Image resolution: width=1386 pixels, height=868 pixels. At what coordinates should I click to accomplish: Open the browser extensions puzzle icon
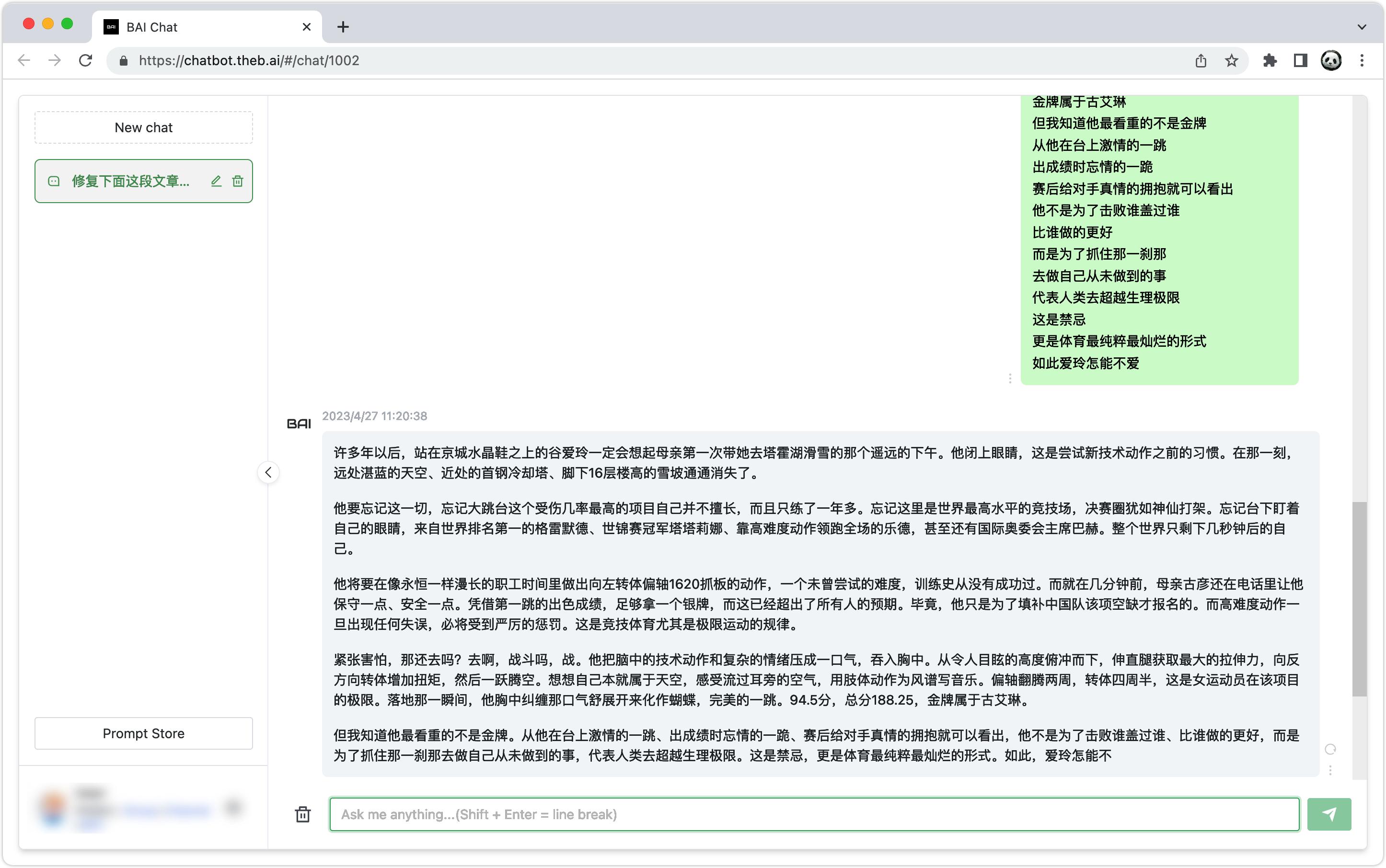[x=1270, y=61]
